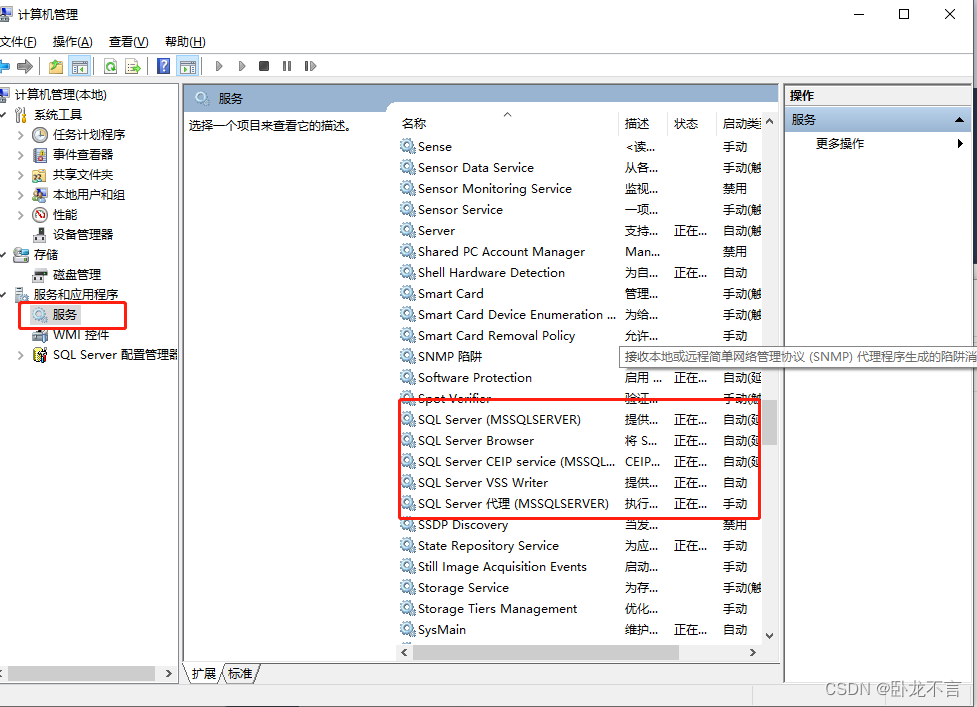977x707 pixels.
Task: Expand the 任务计划程序 node
Action: tap(21, 135)
